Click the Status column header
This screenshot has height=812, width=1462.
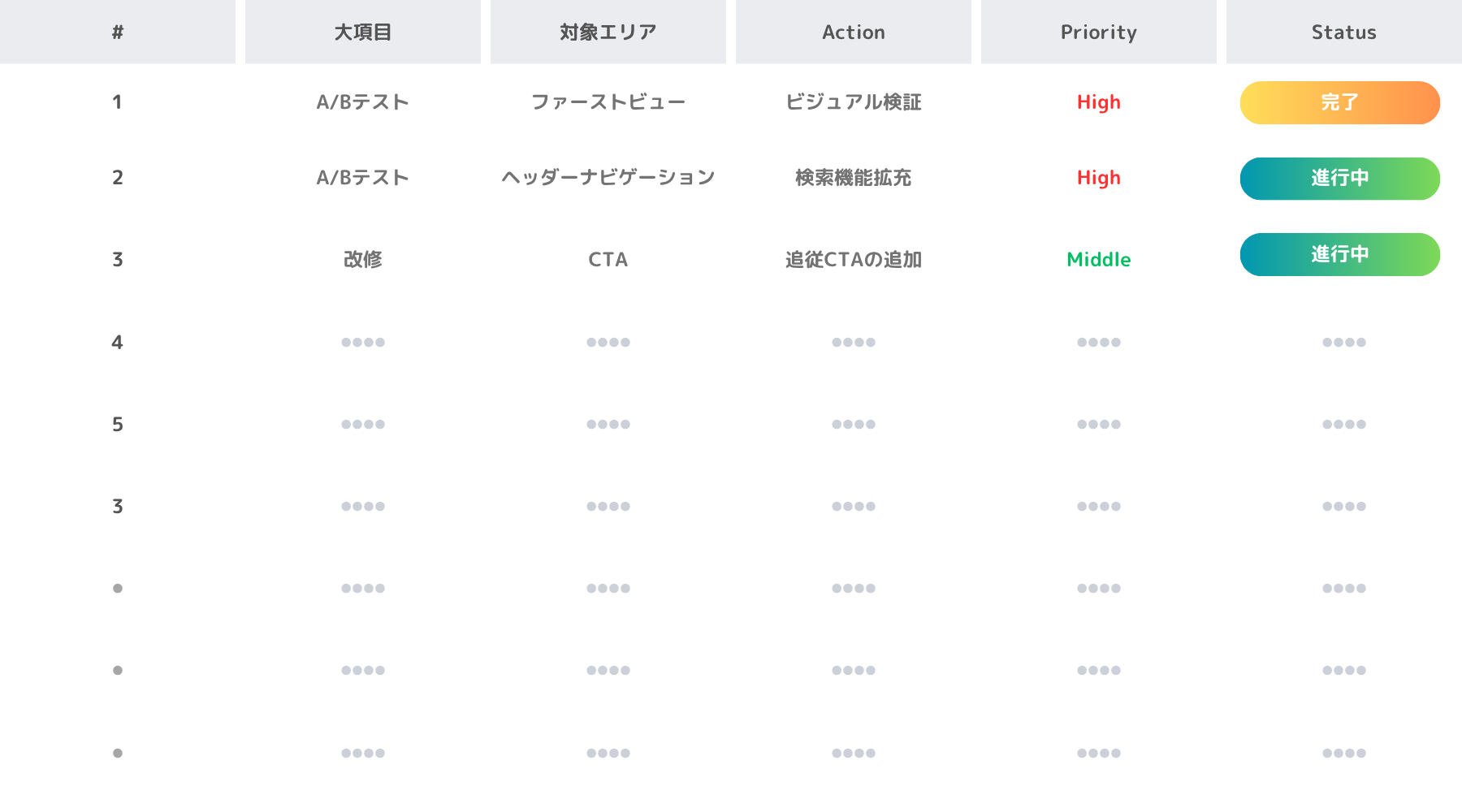[x=1344, y=32]
